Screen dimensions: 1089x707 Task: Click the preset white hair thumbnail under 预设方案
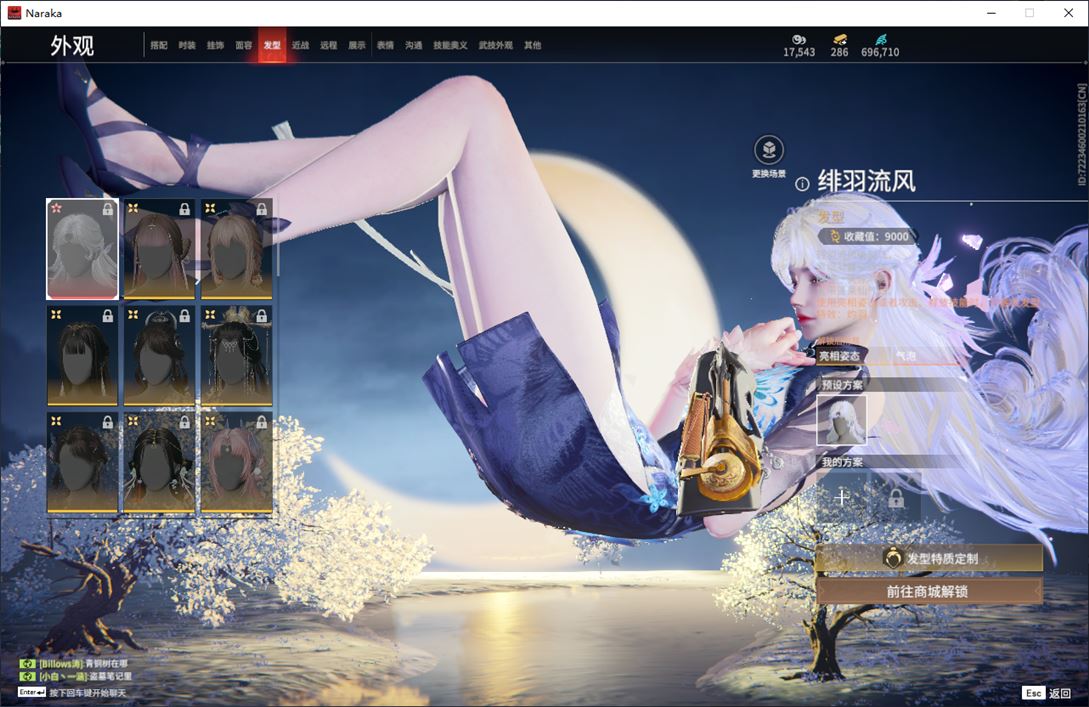pyautogui.click(x=841, y=419)
